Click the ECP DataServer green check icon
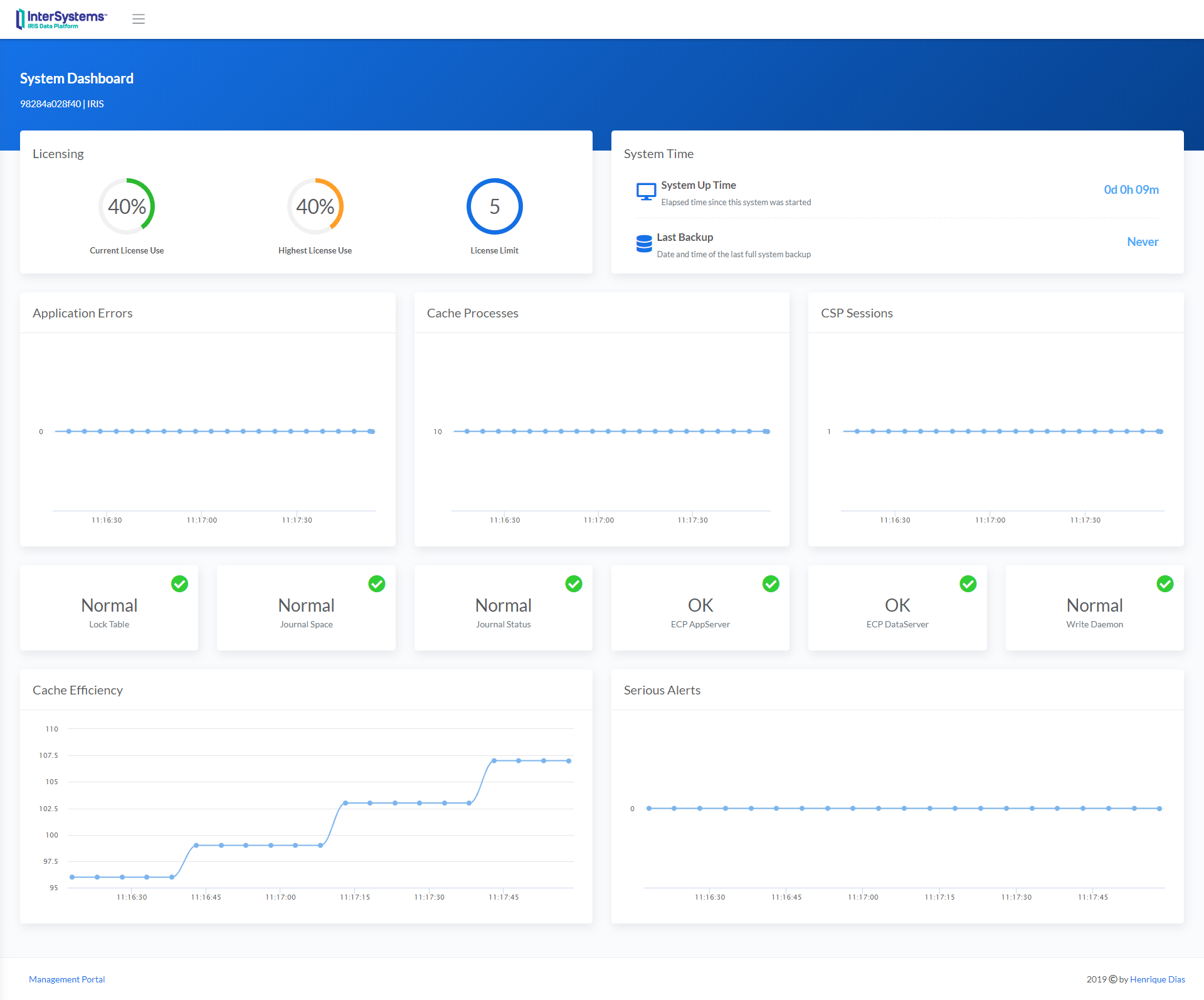Image resolution: width=1204 pixels, height=1000 pixels. 968,584
